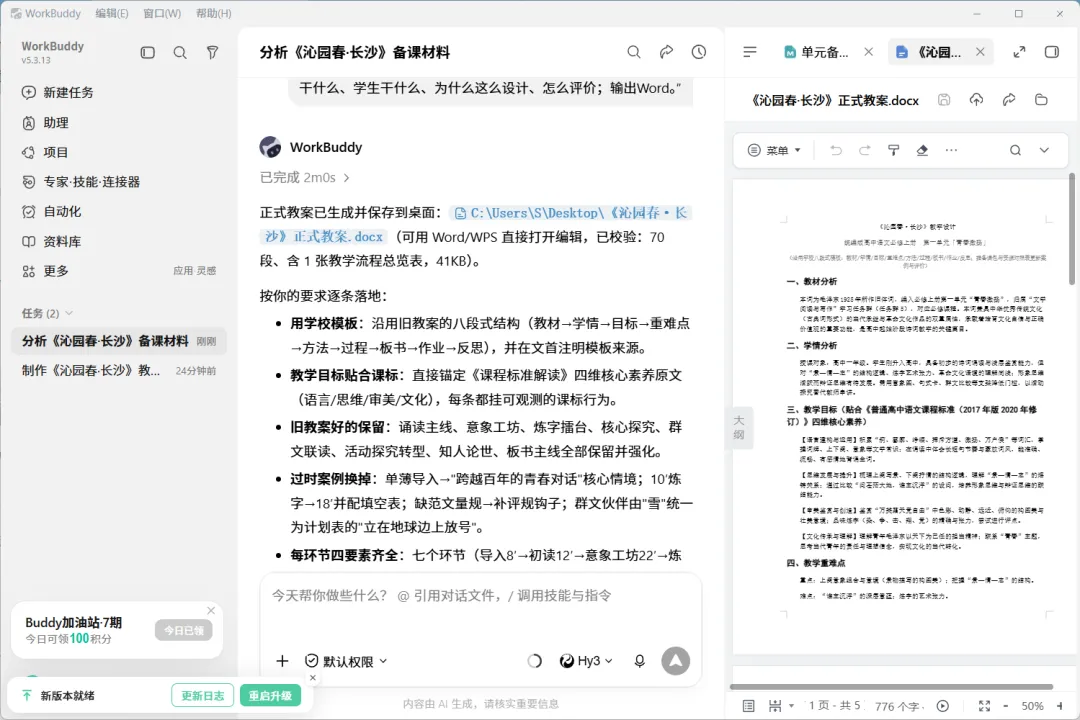
Task: Select task 分析《沁园春·长沙》备课材料
Action: (118, 341)
